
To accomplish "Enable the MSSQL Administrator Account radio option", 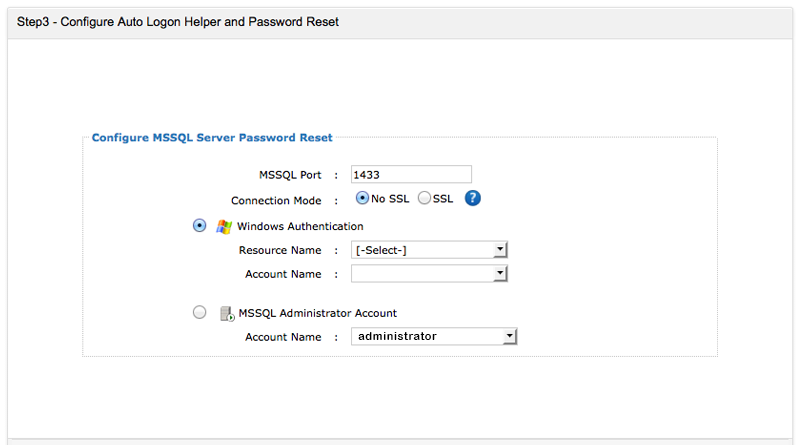I will click(199, 313).
